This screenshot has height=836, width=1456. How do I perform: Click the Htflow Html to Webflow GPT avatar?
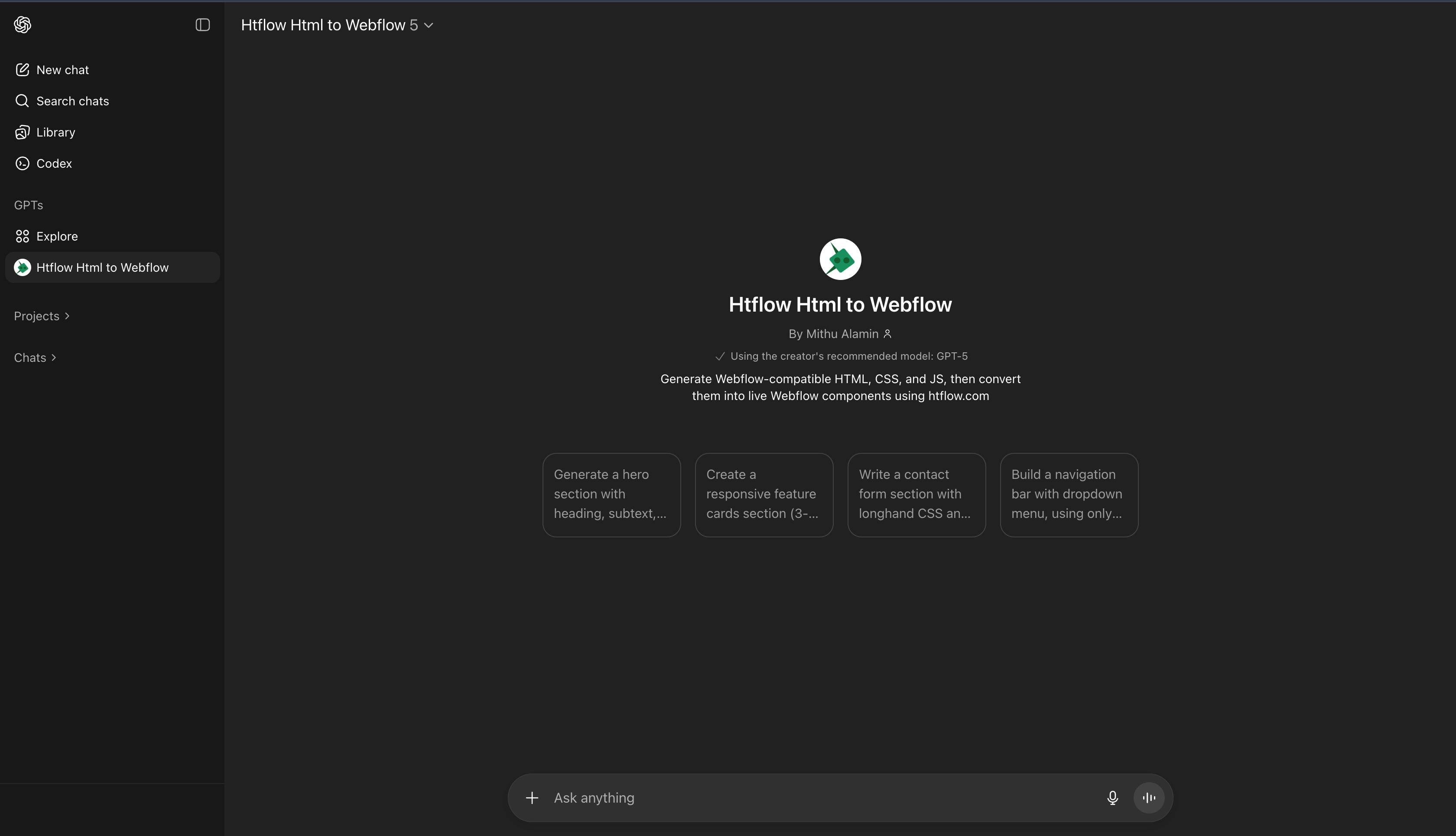(x=840, y=259)
